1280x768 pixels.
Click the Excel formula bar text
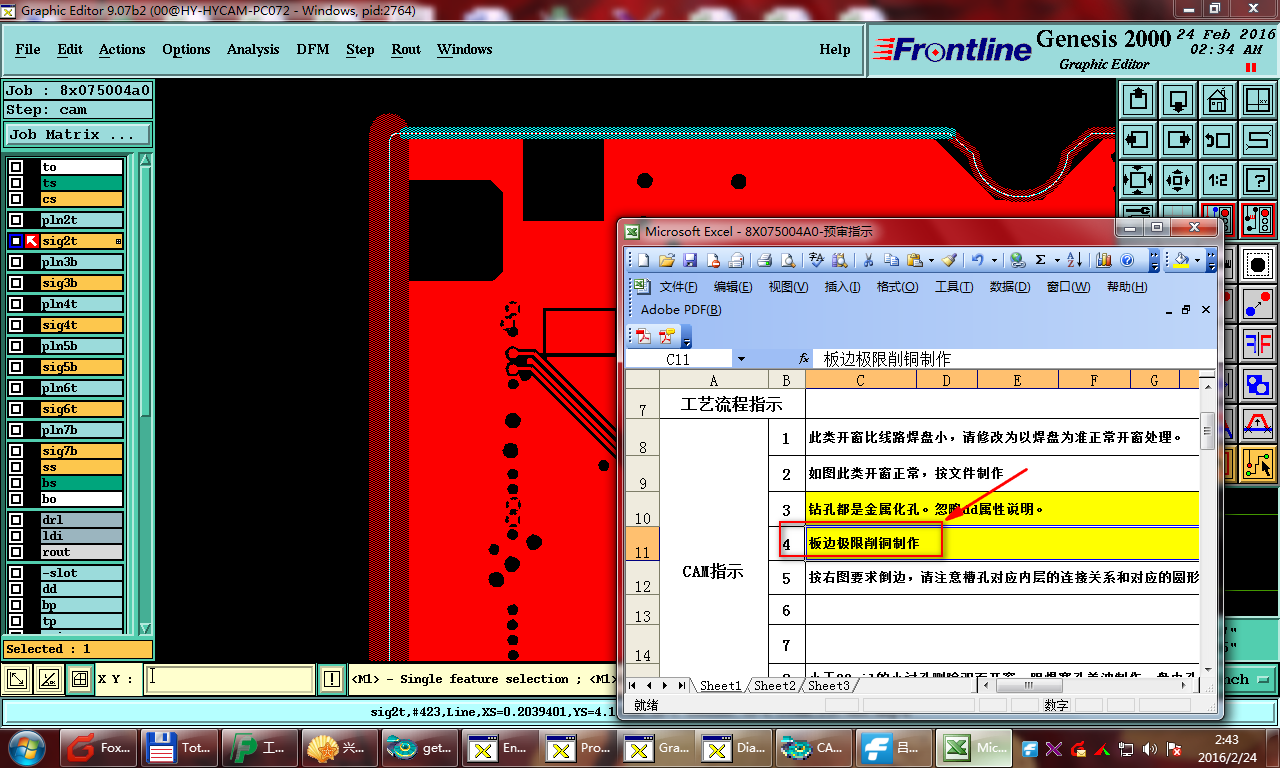pyautogui.click(x=888, y=359)
